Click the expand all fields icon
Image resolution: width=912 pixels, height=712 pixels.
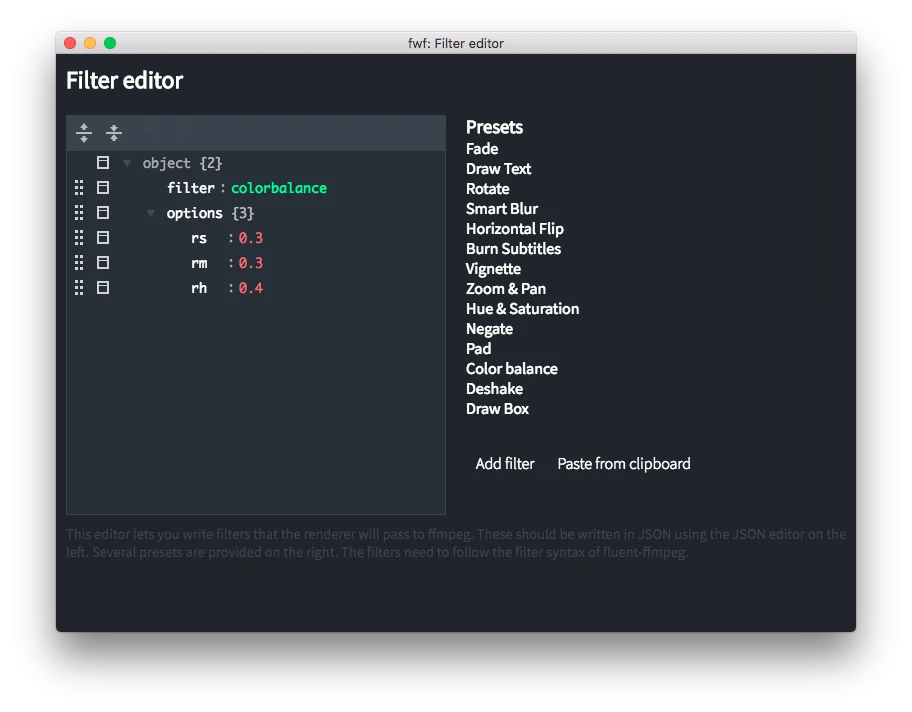click(84, 133)
